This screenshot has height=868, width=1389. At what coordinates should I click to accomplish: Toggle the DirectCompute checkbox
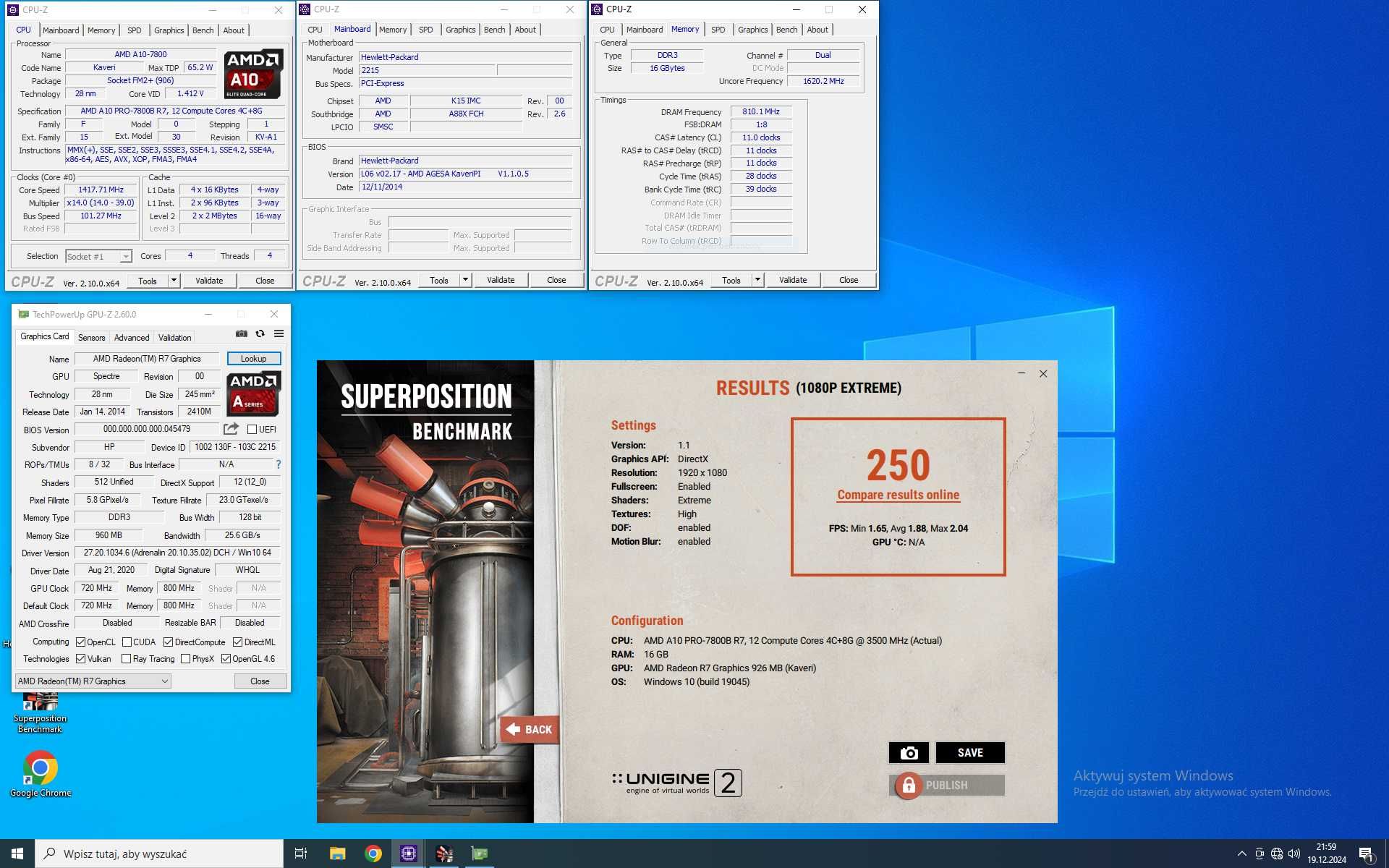(x=168, y=642)
